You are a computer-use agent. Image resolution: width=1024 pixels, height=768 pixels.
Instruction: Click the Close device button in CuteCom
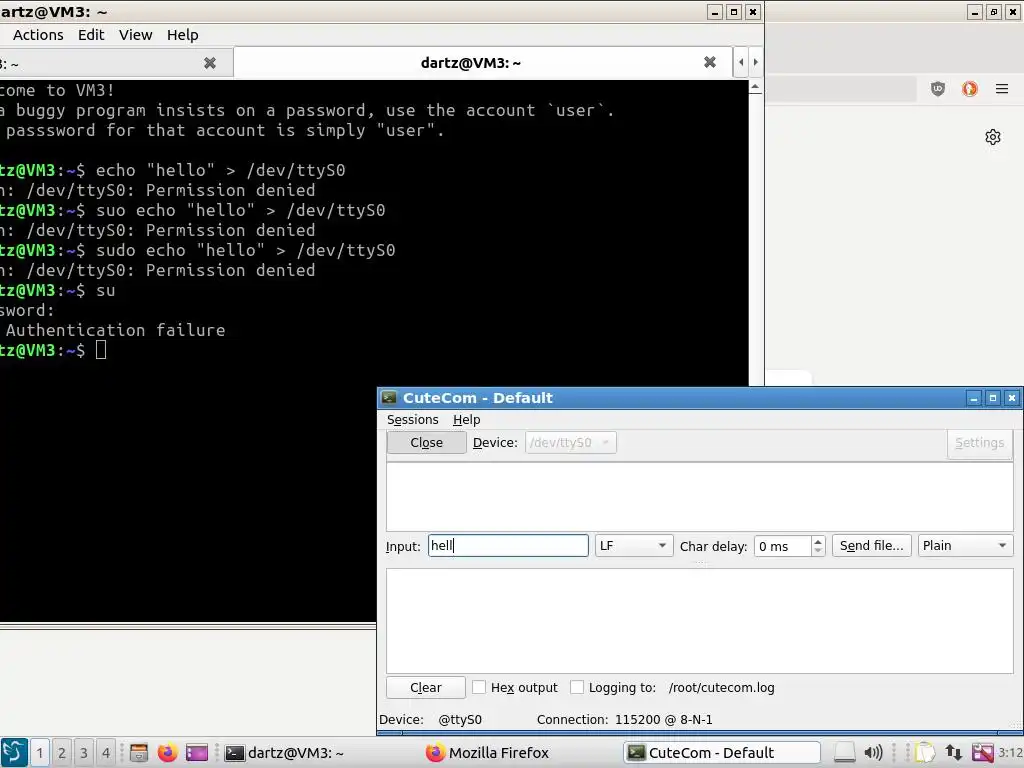click(426, 442)
